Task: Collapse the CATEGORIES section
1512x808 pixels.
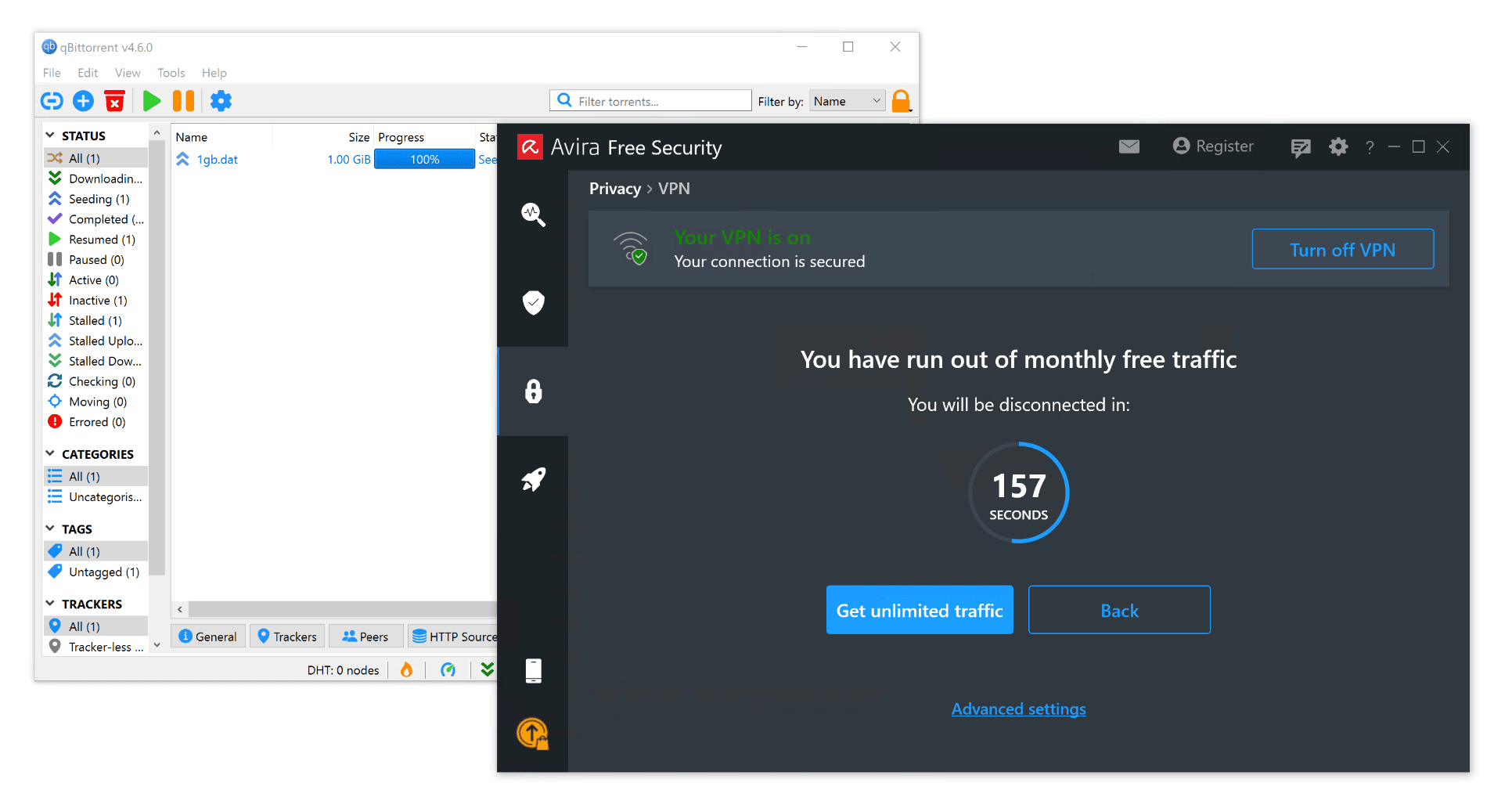Action: click(x=50, y=454)
